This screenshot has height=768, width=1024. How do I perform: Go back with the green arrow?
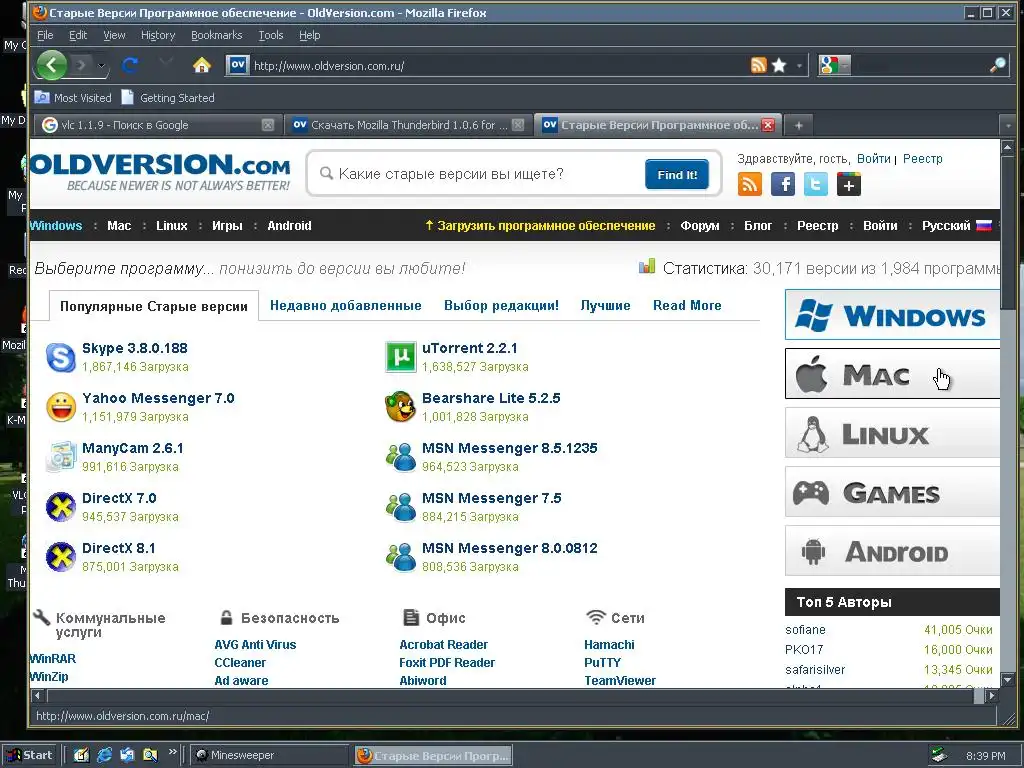[x=52, y=65]
